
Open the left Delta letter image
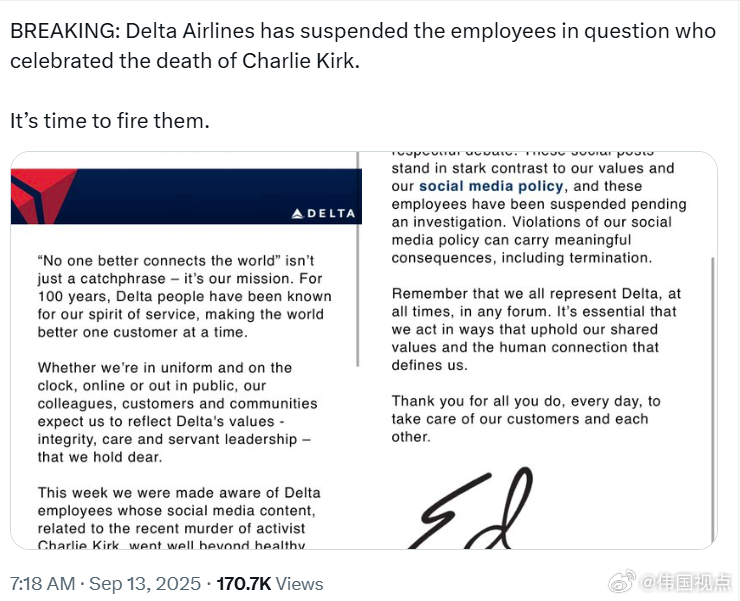tap(187, 350)
